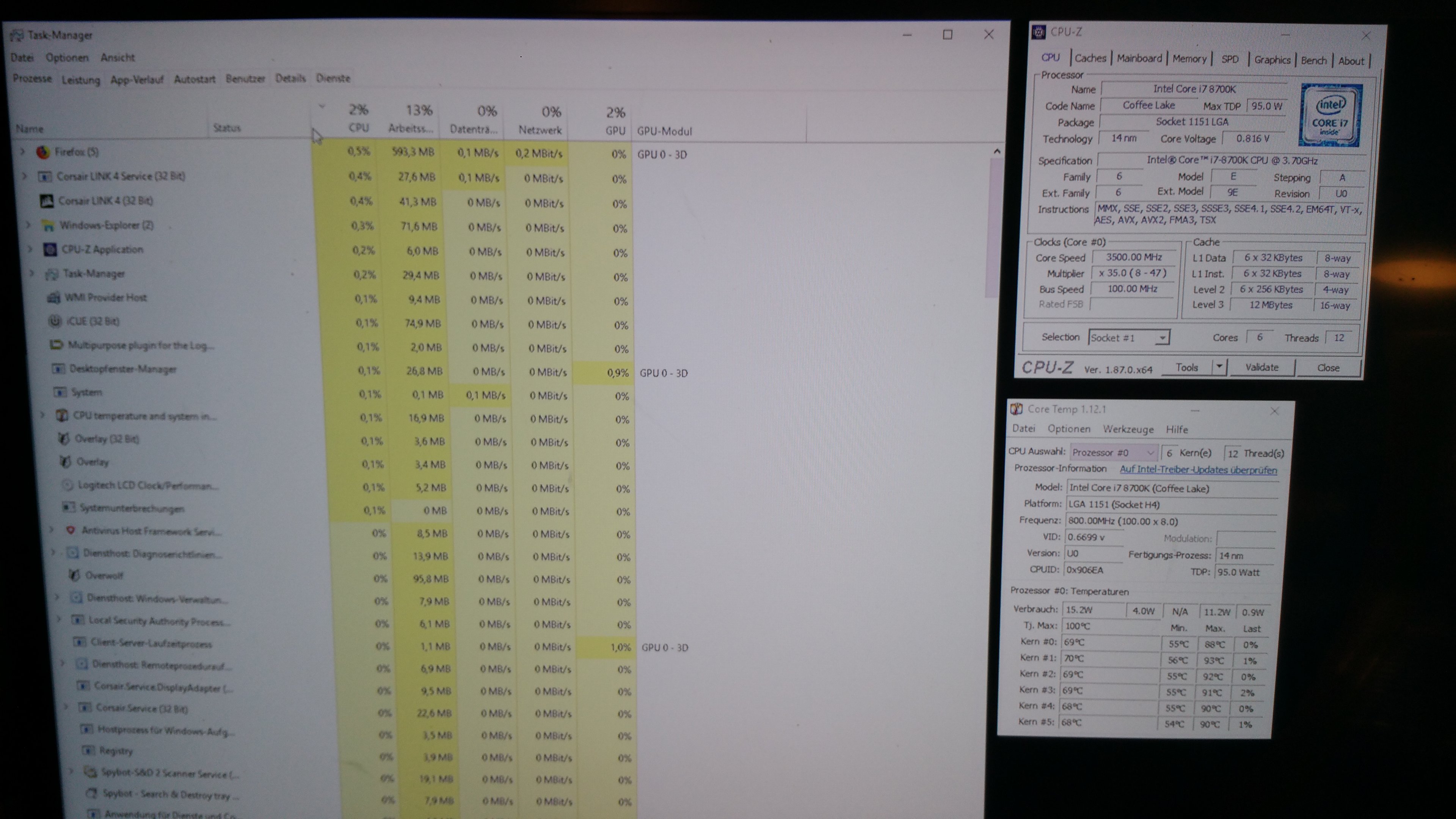Click the Spybot-S&D 2 Scanner Service icon
The width and height of the screenshot is (1456, 819).
(90, 772)
